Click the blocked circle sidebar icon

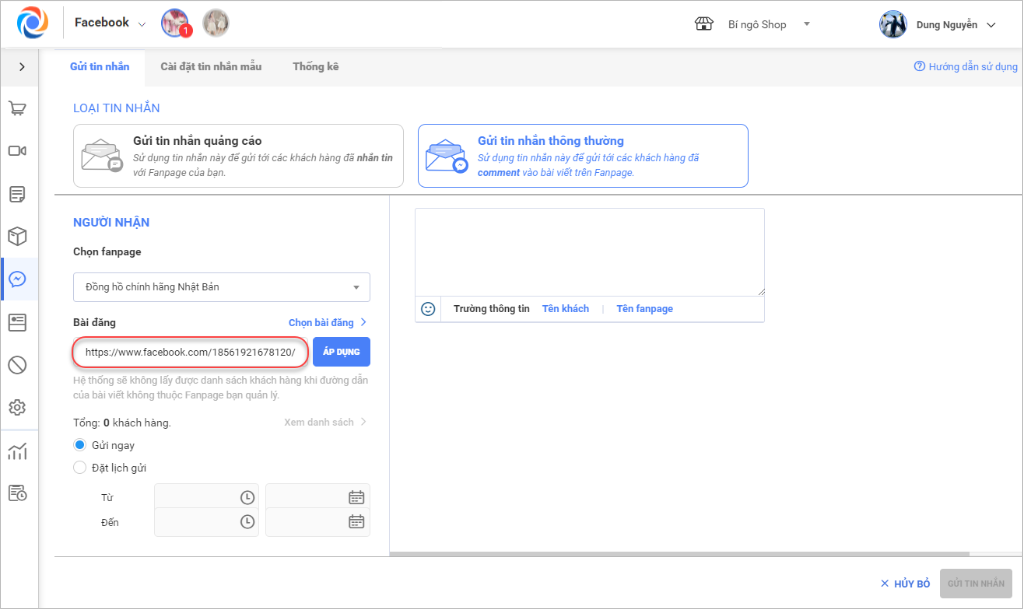tap(17, 365)
